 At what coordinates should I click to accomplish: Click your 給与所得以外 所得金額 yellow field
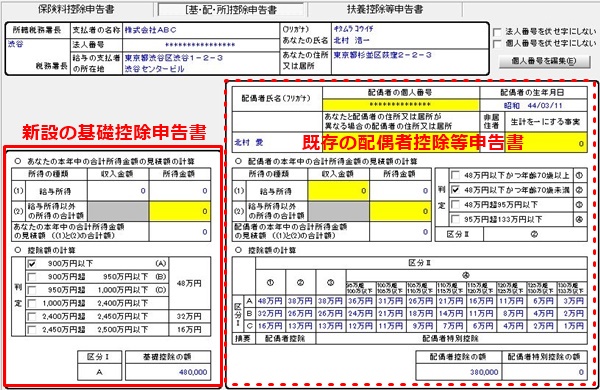point(179,211)
